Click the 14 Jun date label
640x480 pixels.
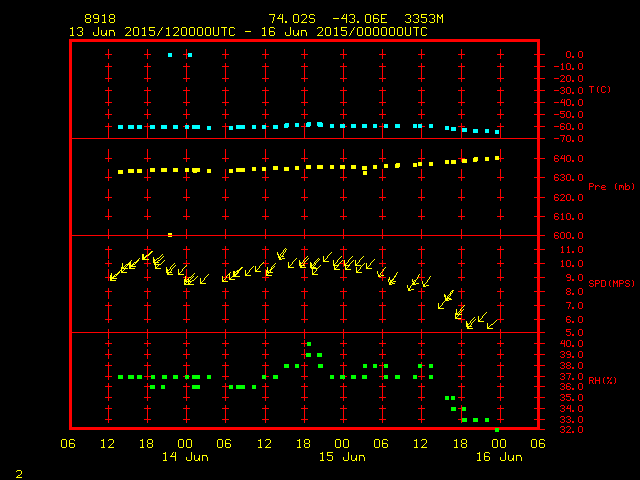point(186,457)
